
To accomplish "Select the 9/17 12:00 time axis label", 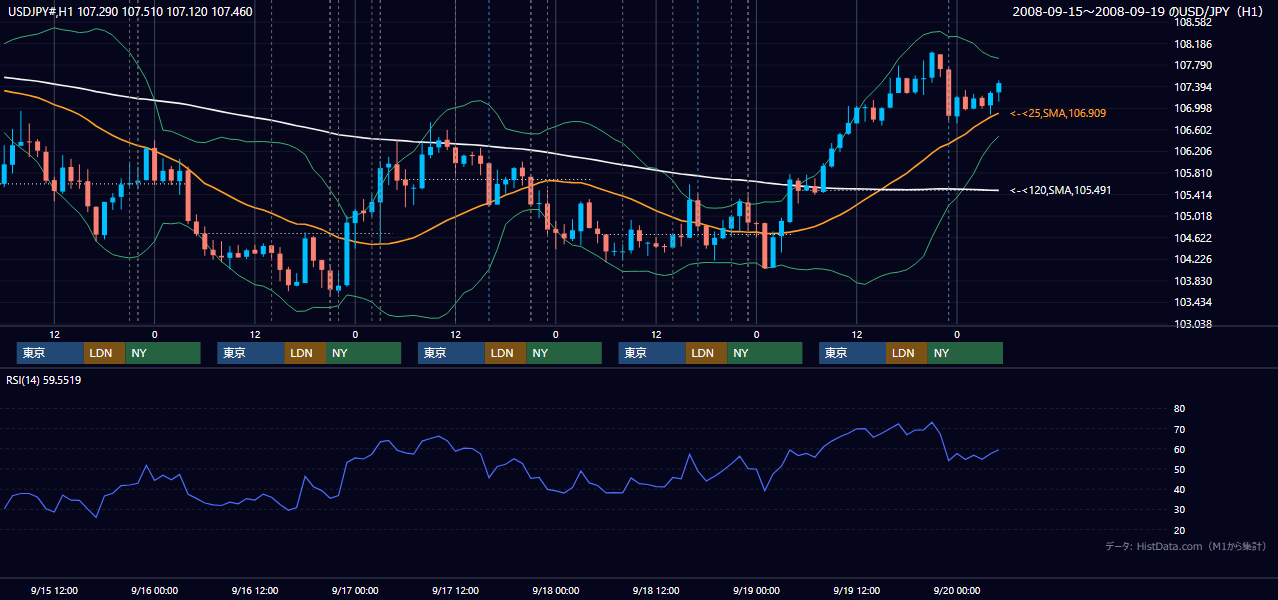I will (x=456, y=590).
